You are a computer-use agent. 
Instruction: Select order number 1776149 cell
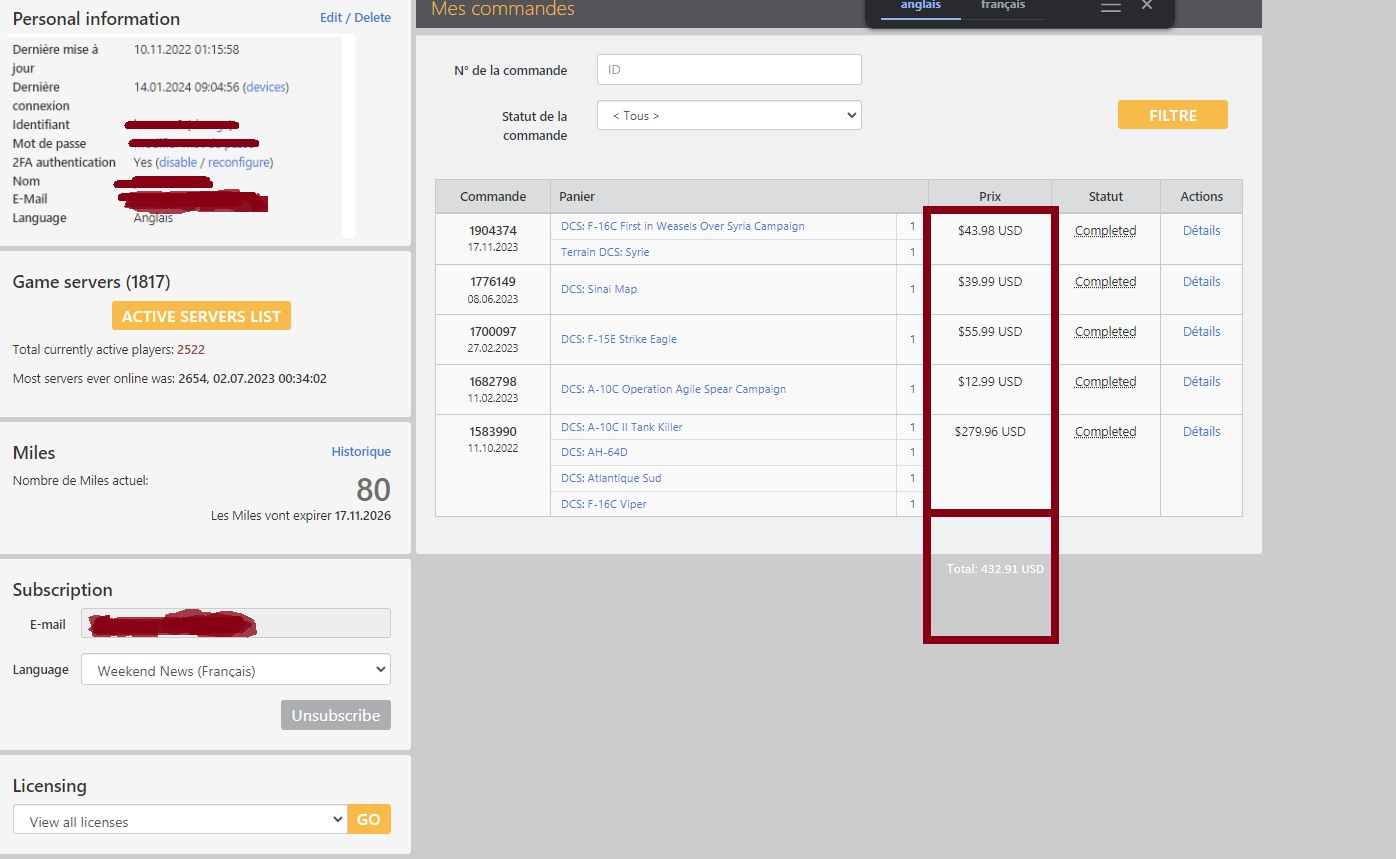coord(493,289)
